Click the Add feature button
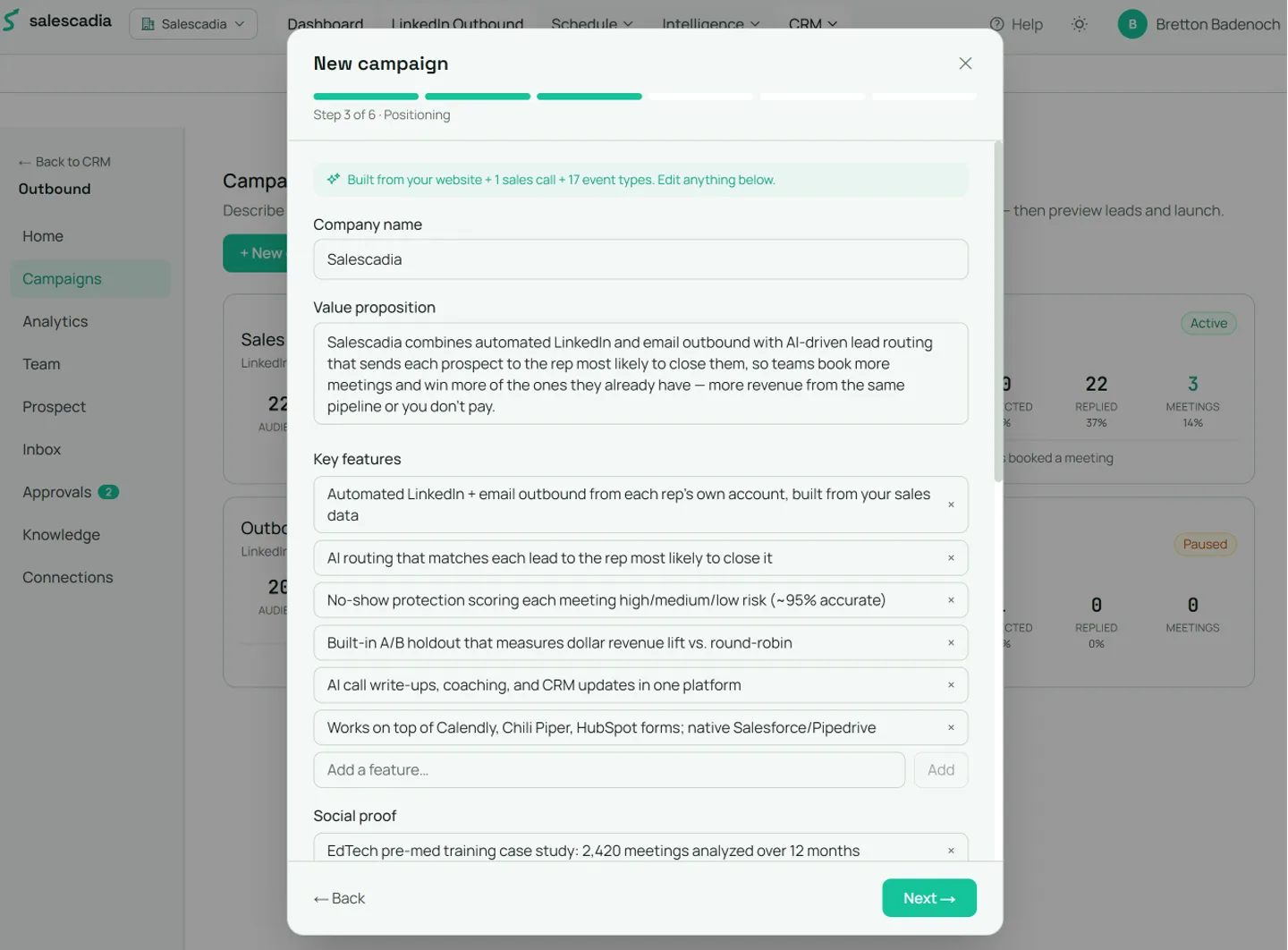Viewport: 1288px width, 950px height. (941, 770)
